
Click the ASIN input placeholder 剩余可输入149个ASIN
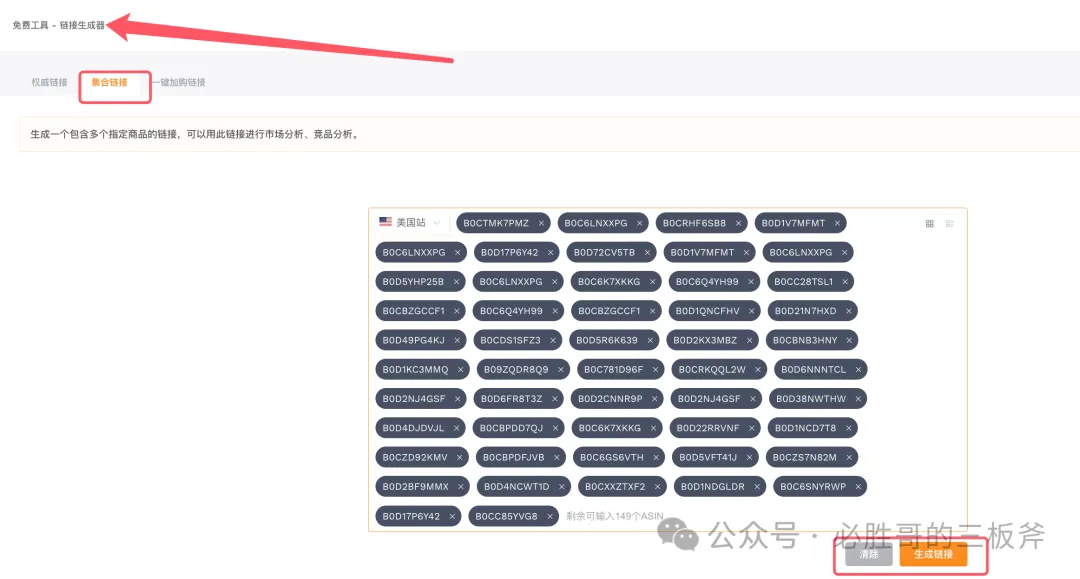point(614,516)
